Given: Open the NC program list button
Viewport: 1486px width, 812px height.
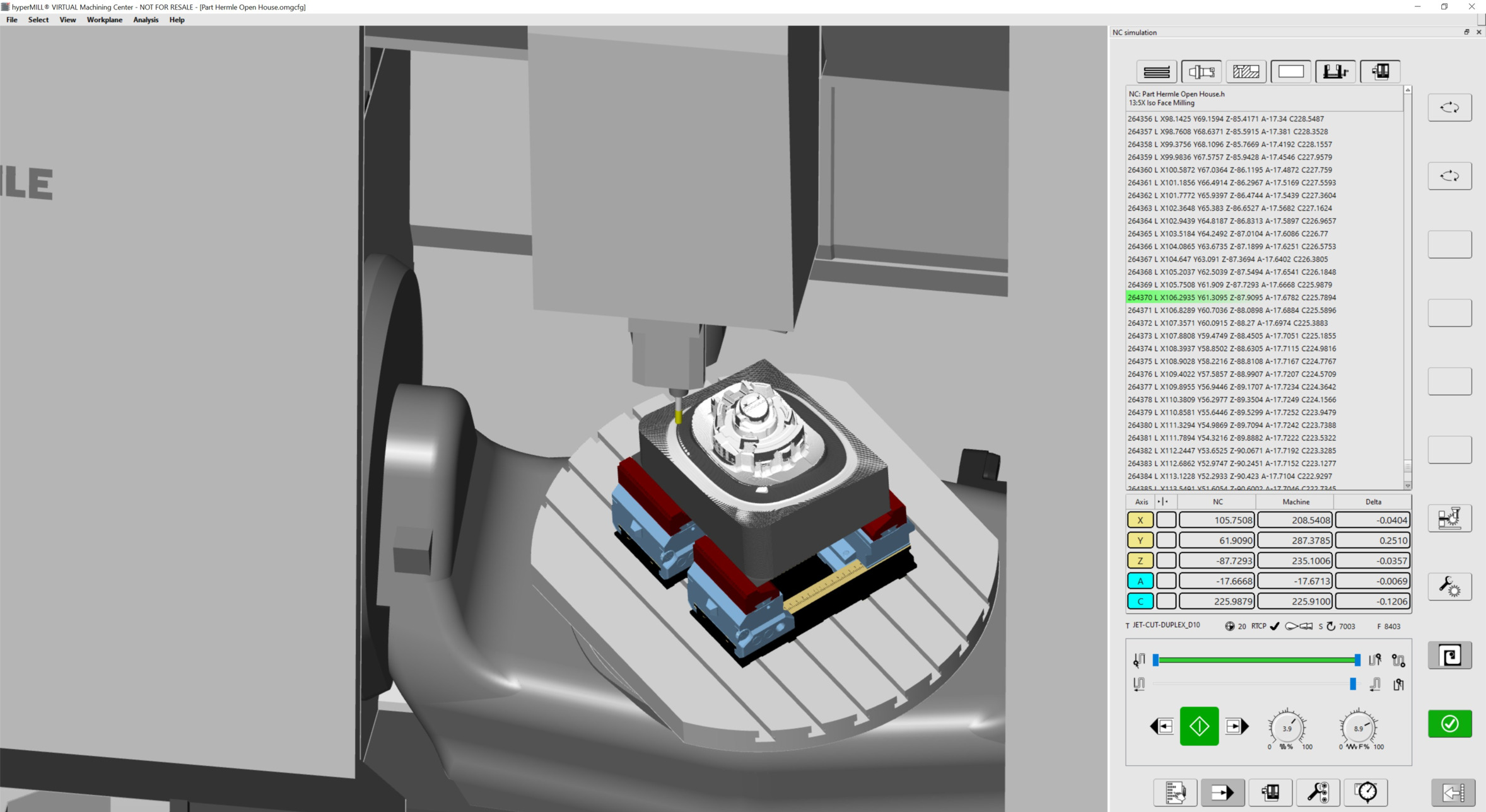Looking at the screenshot, I should (1175, 792).
